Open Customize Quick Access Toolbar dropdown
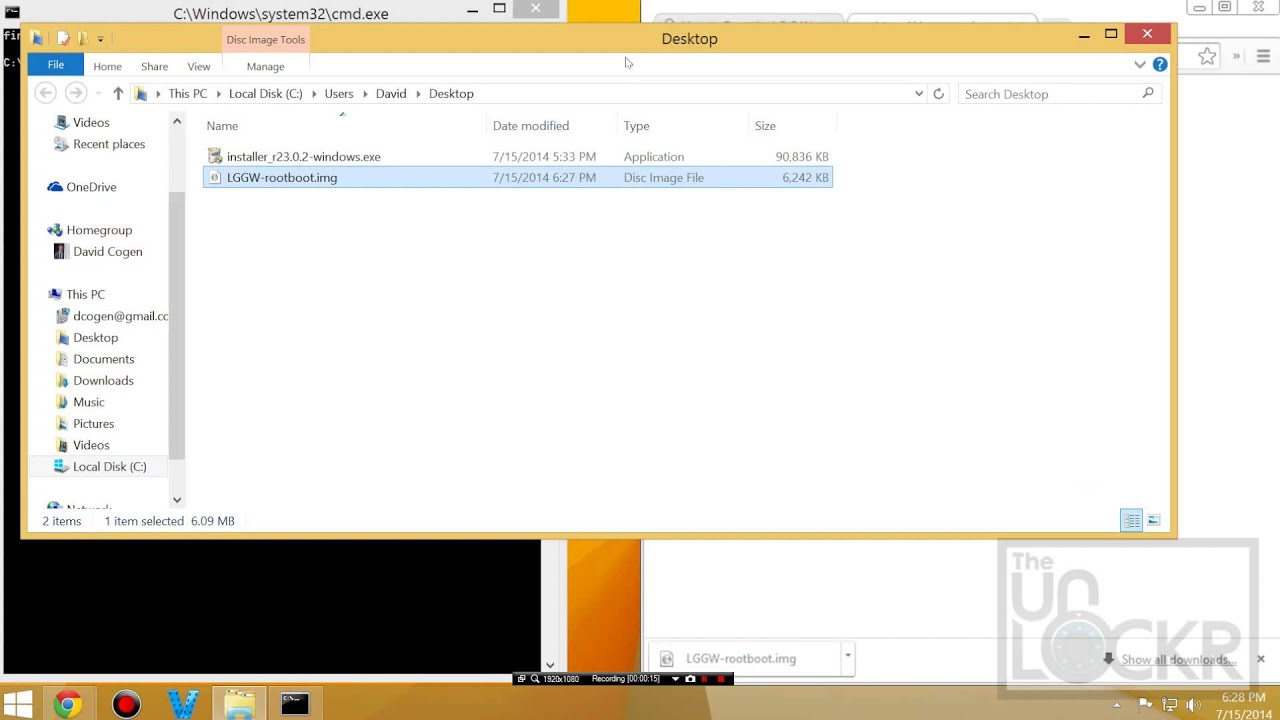Viewport: 1280px width, 720px height. coord(100,40)
